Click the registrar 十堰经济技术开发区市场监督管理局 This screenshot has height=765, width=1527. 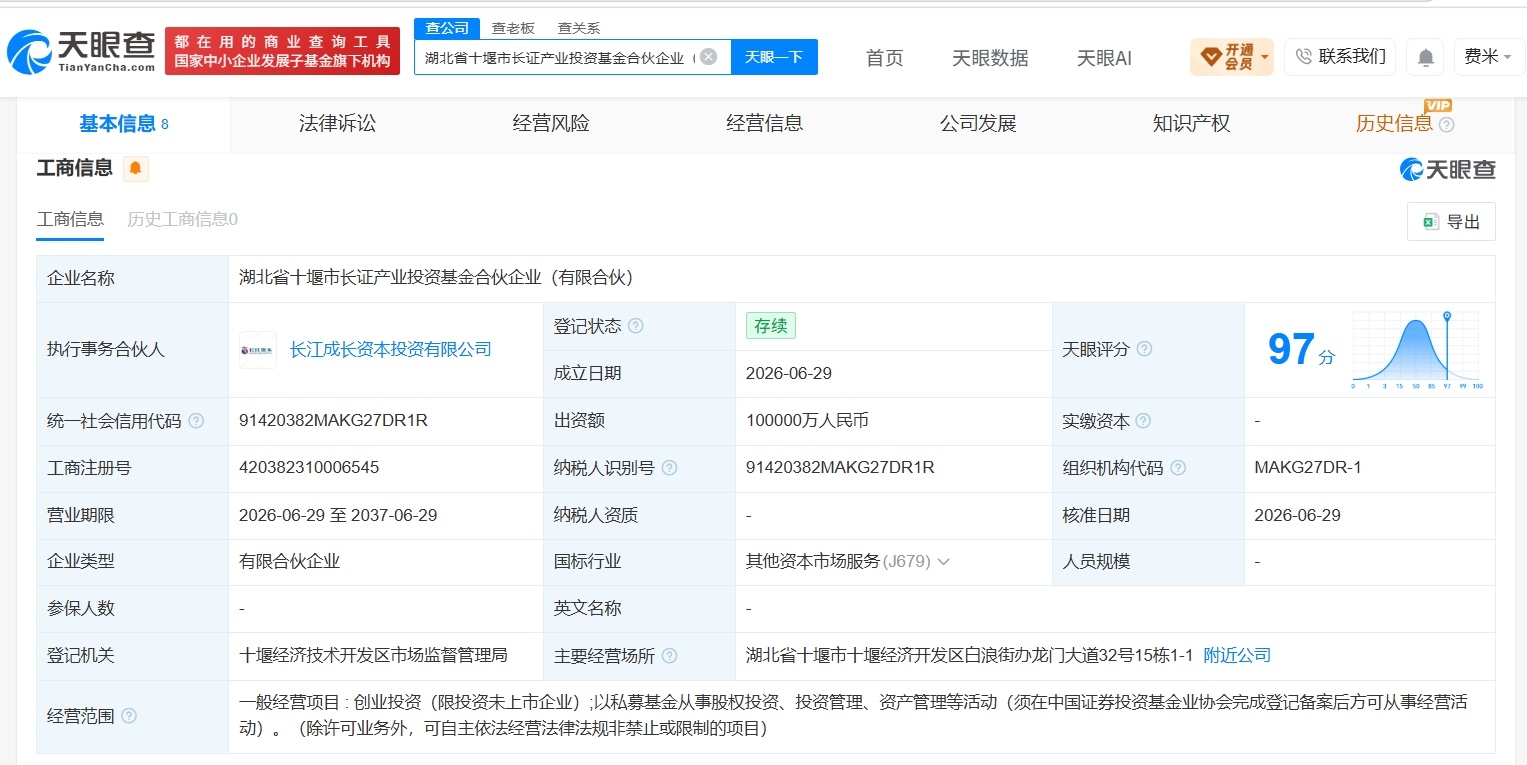tap(374, 656)
